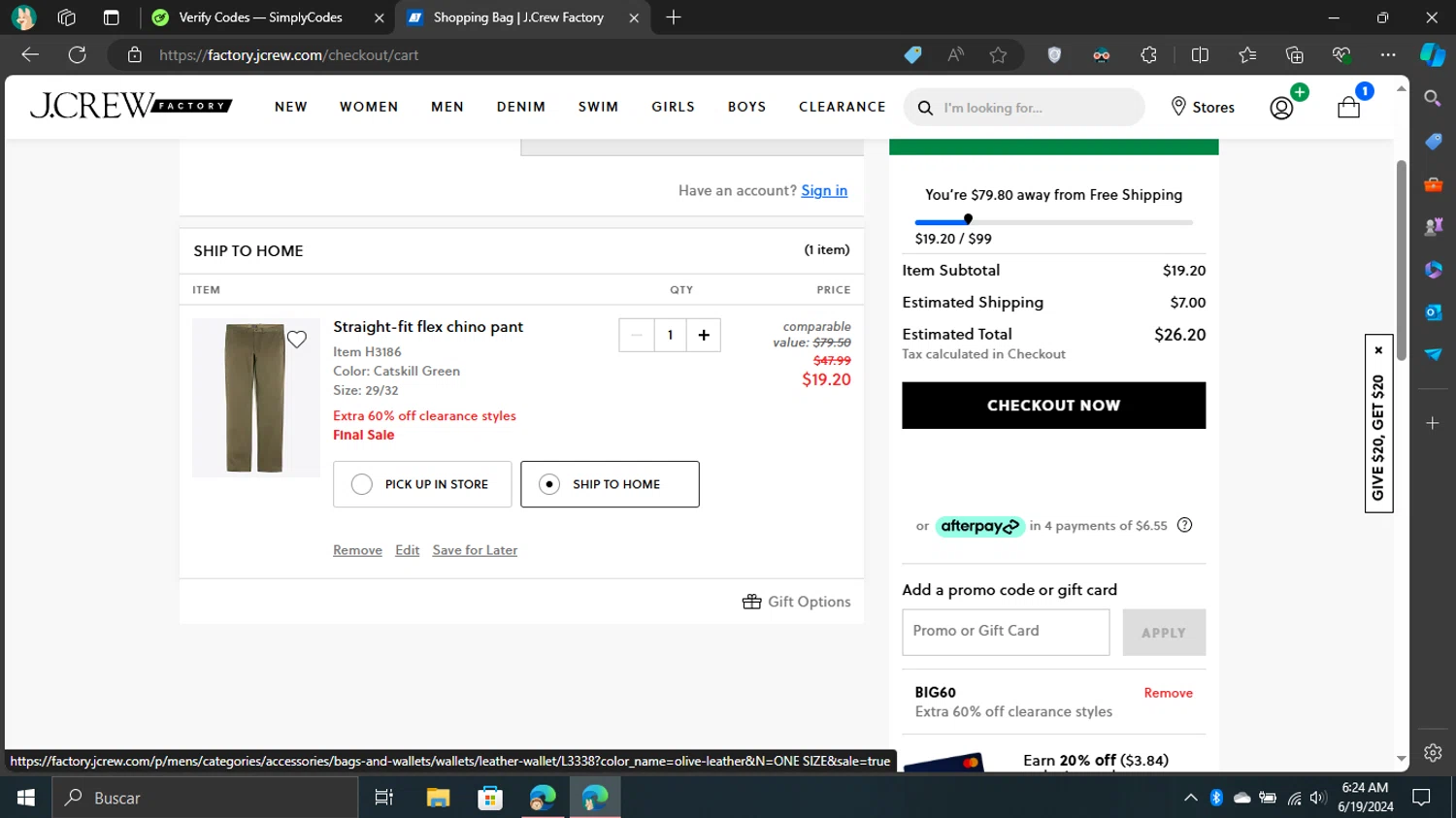
Task: Increase quantity with the plus button
Action: [x=704, y=335]
